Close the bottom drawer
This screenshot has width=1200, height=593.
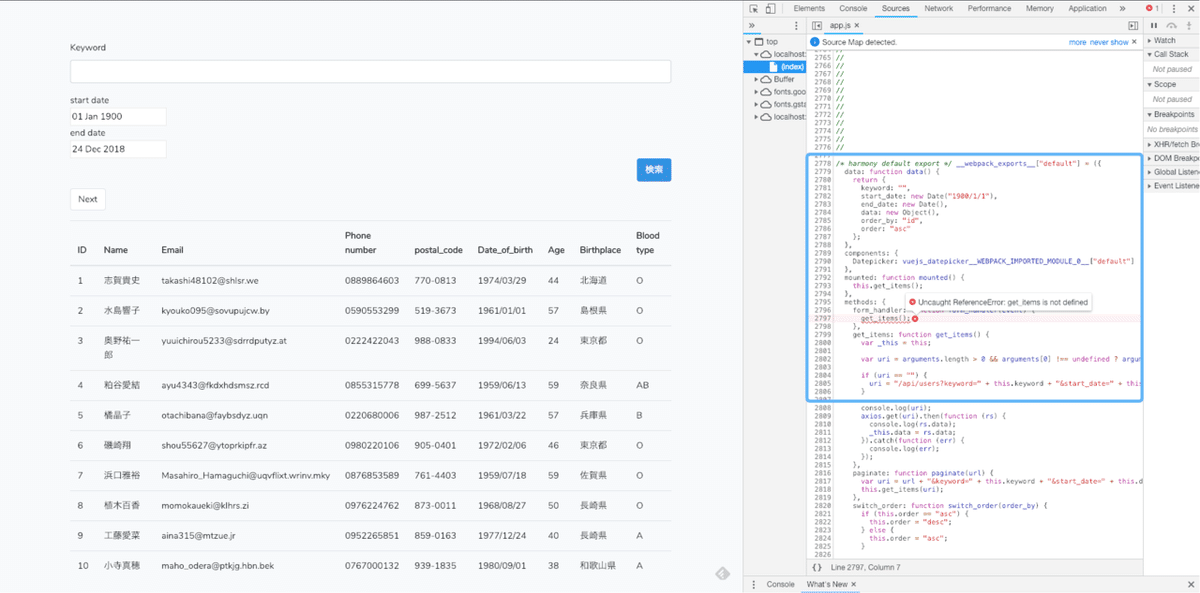click(x=1190, y=584)
